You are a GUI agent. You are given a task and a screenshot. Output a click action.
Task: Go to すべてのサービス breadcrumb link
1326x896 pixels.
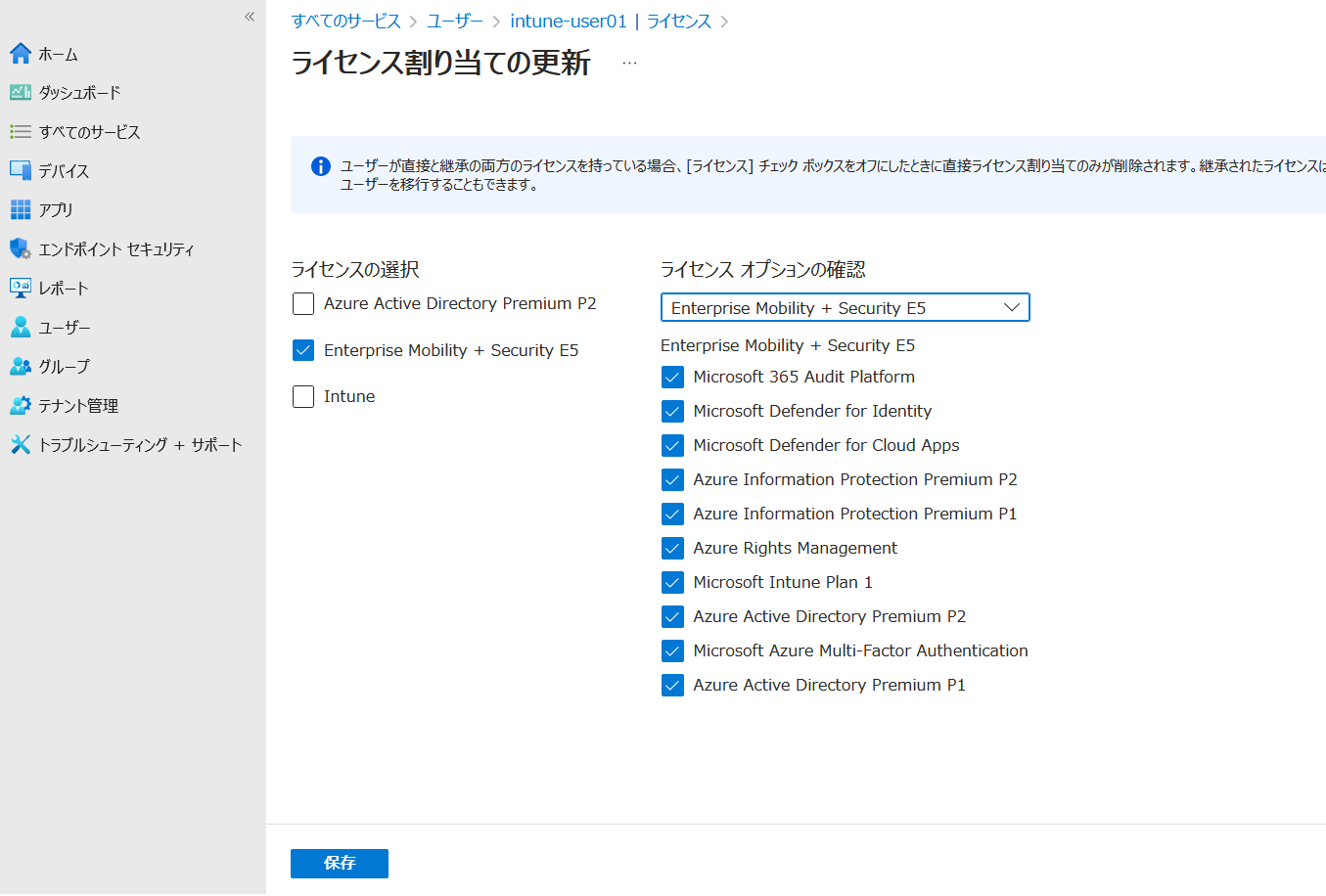[x=346, y=22]
